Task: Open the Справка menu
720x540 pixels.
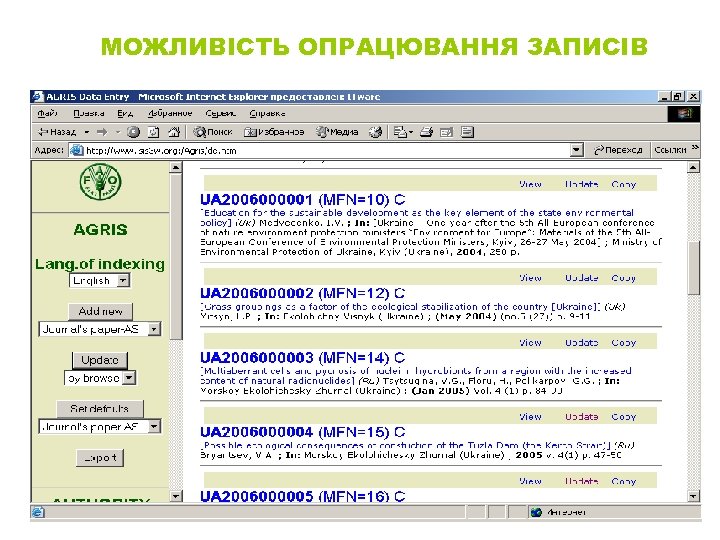Action: [x=267, y=113]
